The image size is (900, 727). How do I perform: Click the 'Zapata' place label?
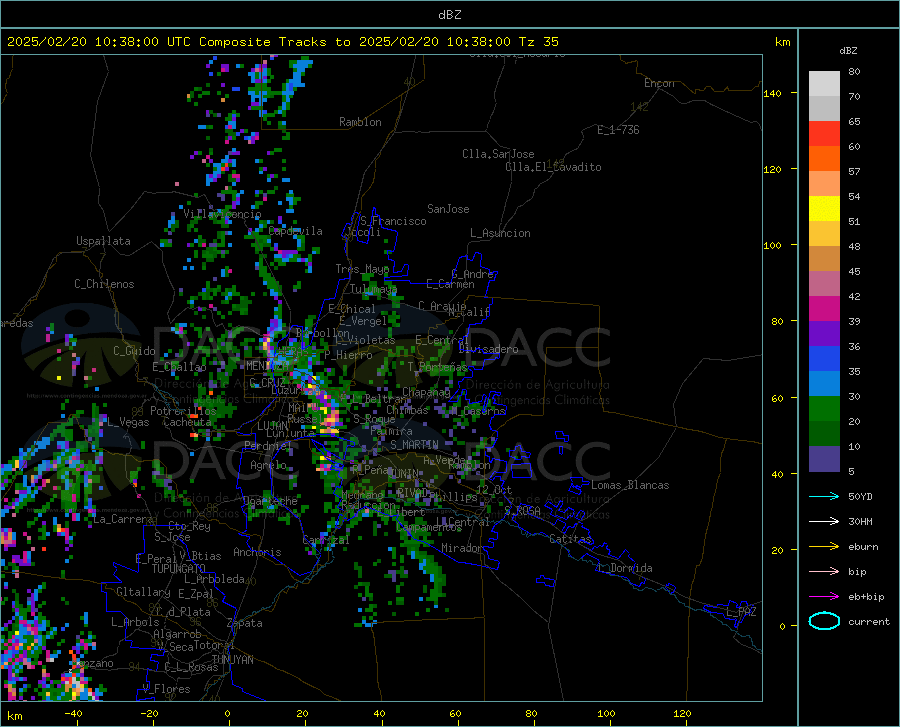(245, 623)
